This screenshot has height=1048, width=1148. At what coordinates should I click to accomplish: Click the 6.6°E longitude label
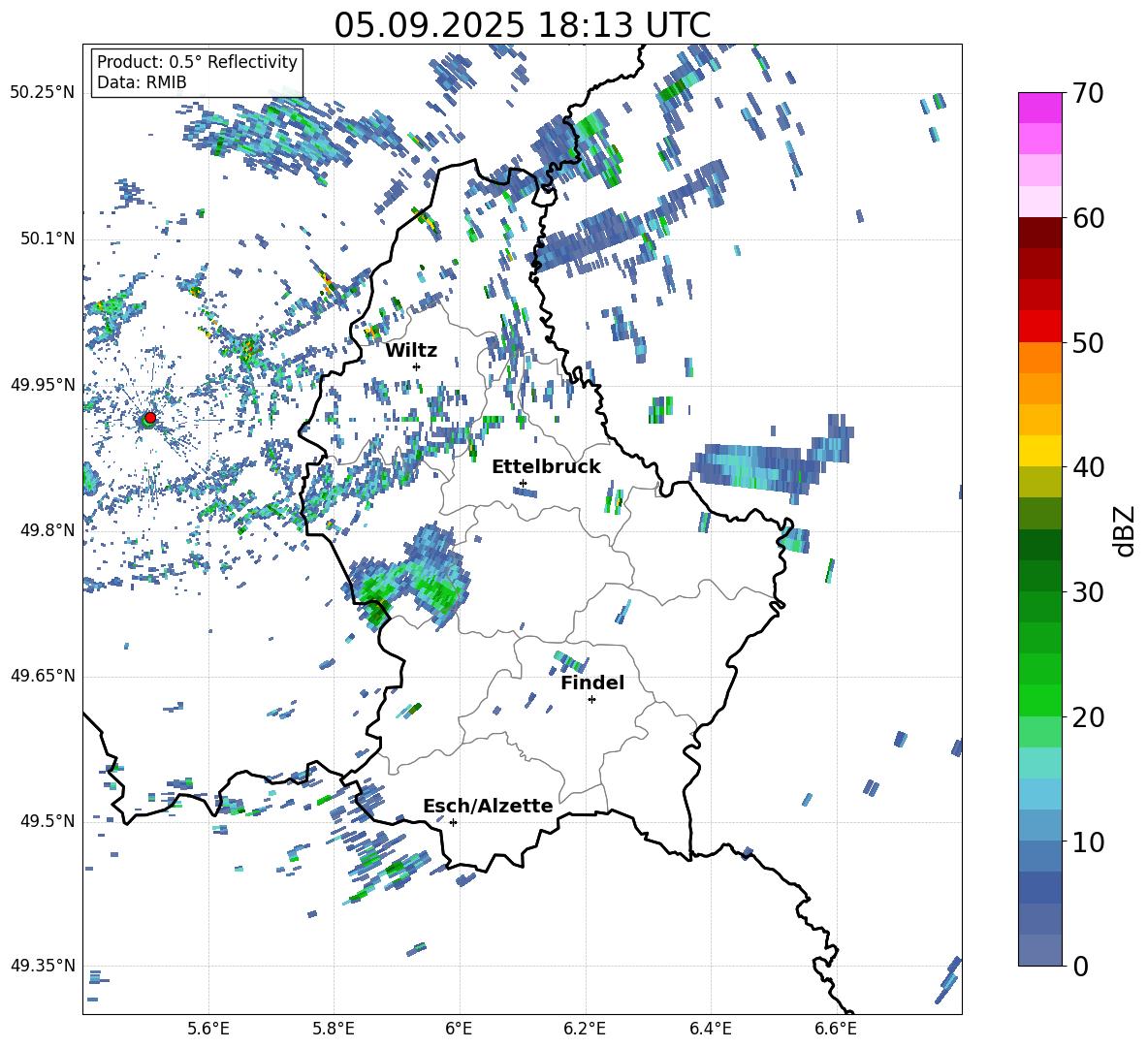[836, 1029]
